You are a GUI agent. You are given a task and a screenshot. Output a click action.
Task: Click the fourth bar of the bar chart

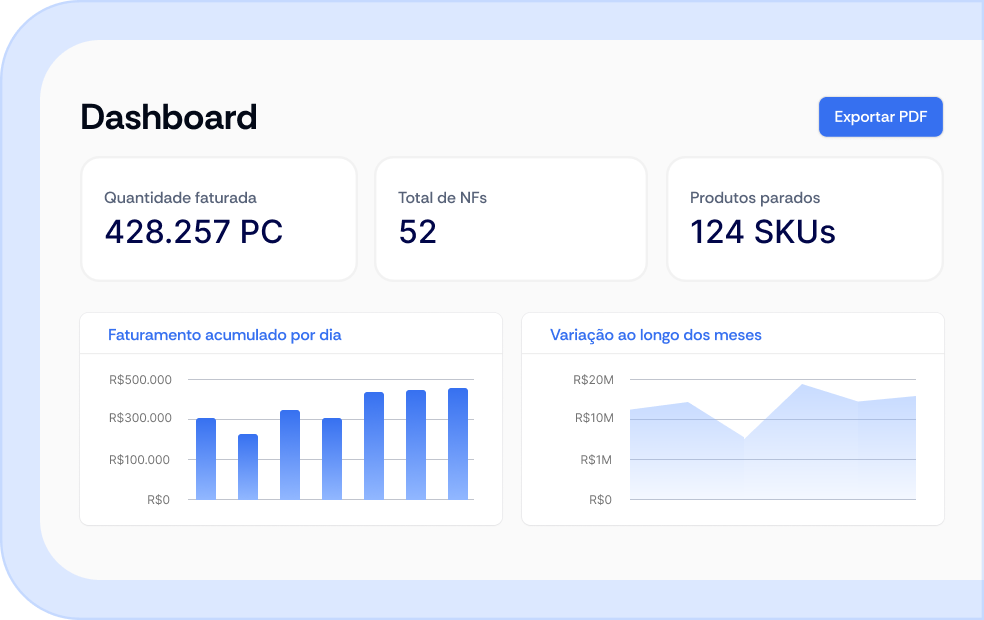tap(332, 459)
